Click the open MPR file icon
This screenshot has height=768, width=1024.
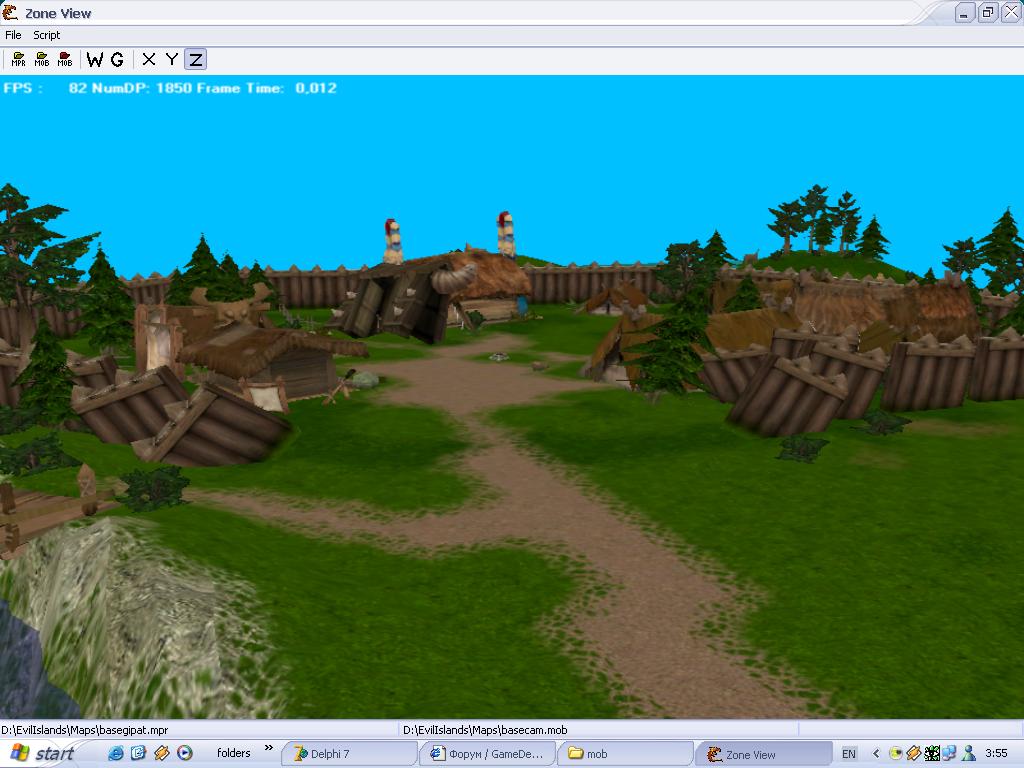[18, 60]
